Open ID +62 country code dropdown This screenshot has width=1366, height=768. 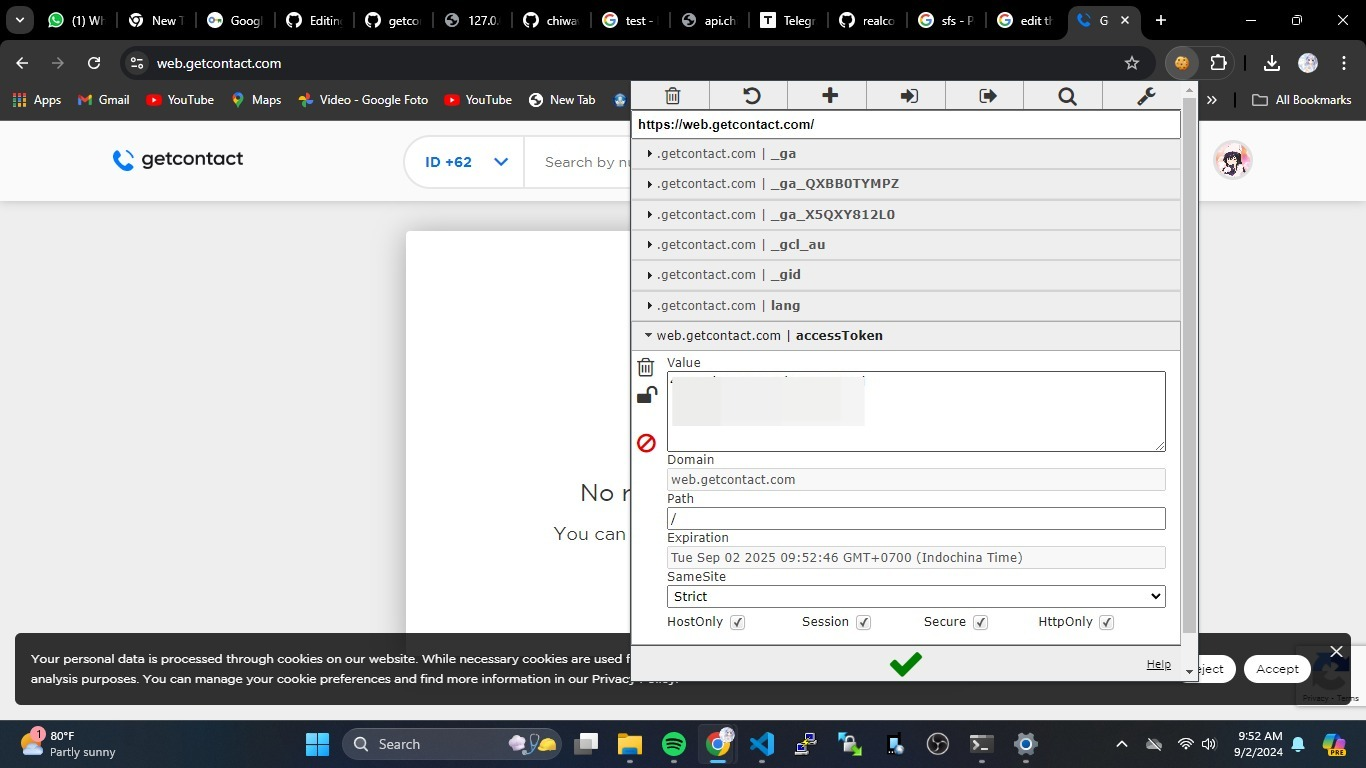click(466, 162)
